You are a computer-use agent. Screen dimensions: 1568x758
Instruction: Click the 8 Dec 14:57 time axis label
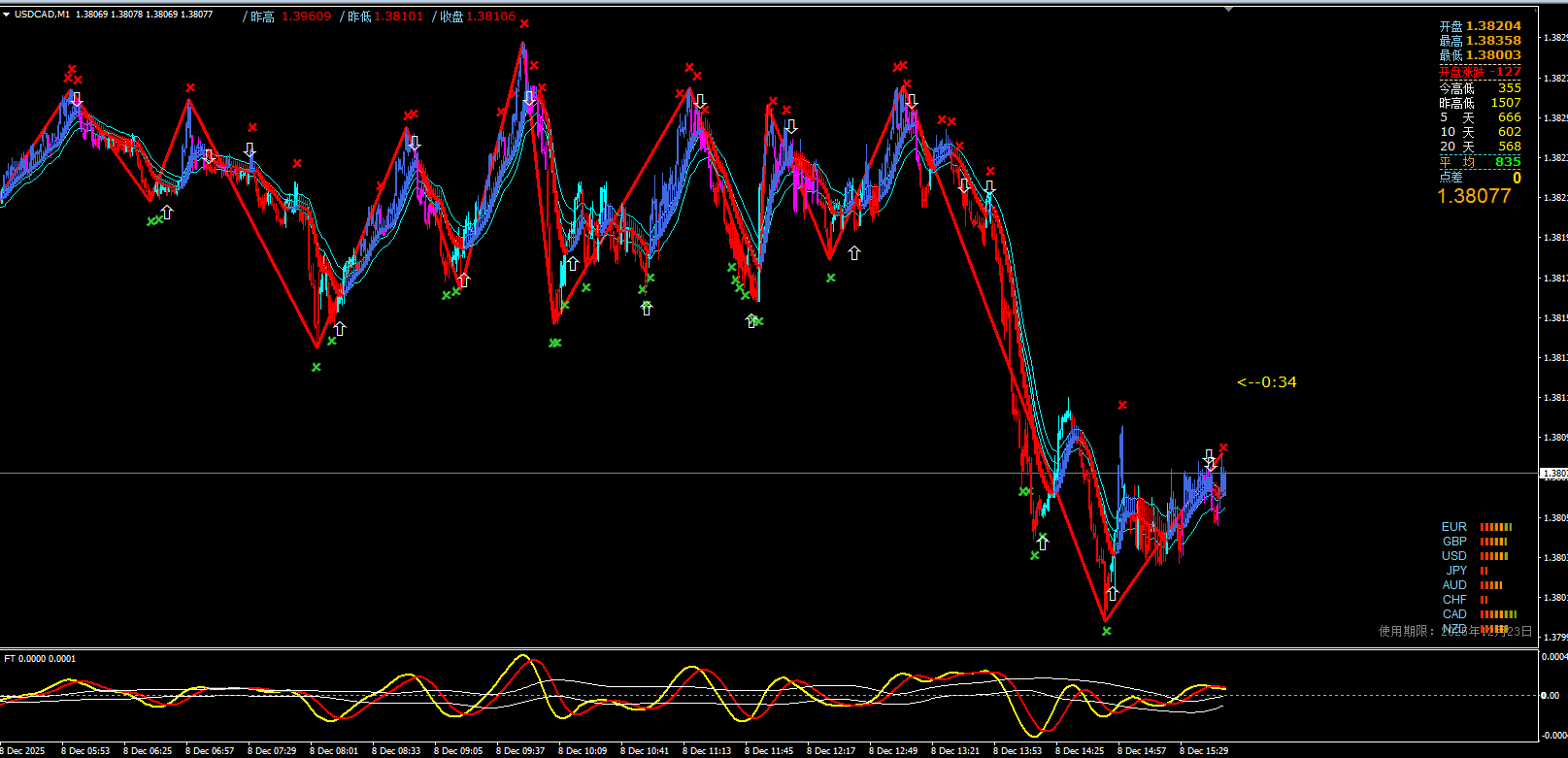pos(1142,750)
